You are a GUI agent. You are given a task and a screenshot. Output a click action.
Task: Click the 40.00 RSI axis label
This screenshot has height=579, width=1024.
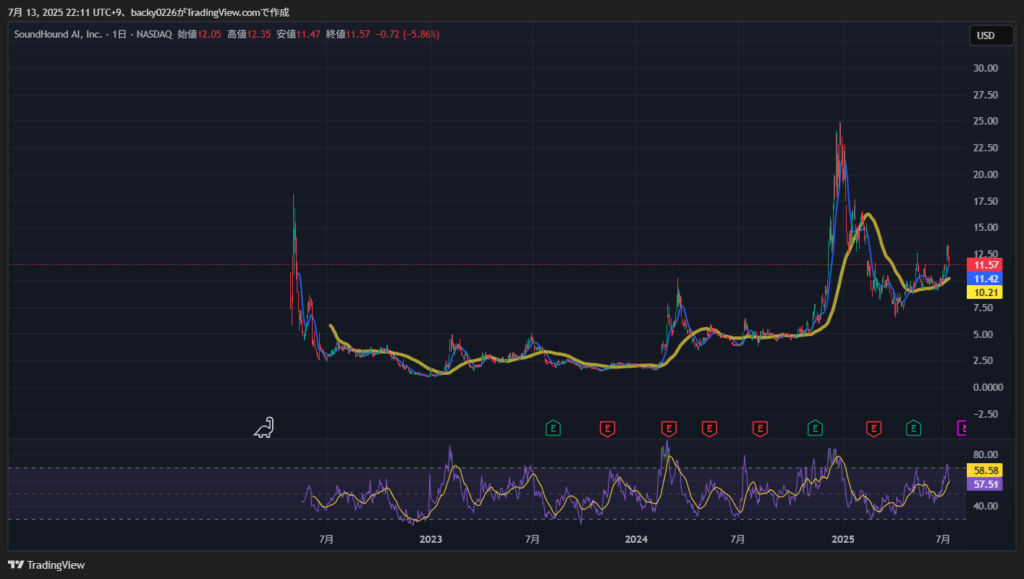985,506
